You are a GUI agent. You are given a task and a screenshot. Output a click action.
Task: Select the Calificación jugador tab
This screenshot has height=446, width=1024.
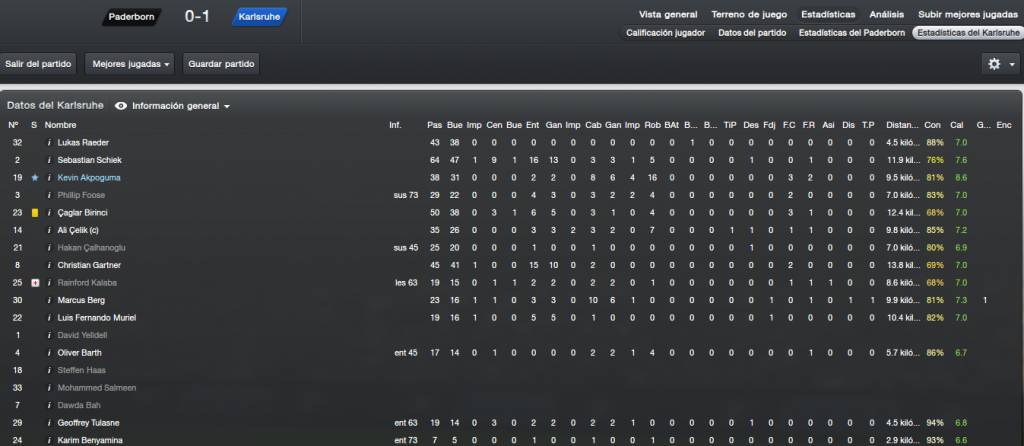pos(665,32)
